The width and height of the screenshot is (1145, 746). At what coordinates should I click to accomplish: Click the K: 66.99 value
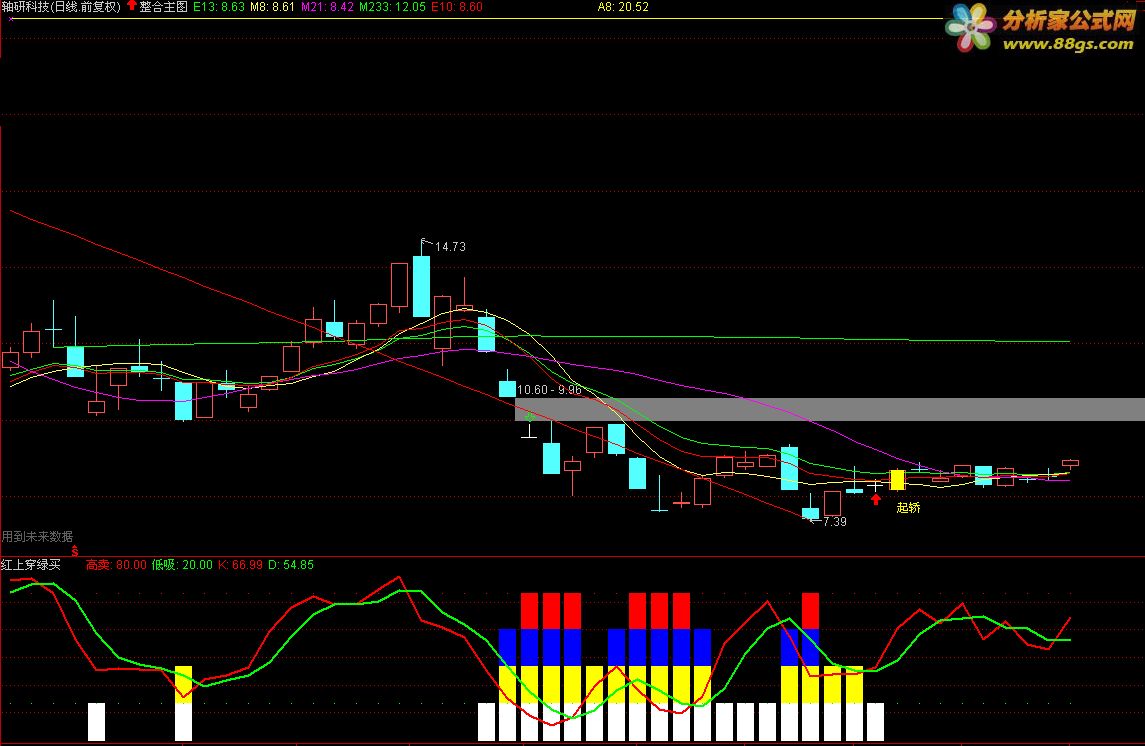pyautogui.click(x=240, y=564)
